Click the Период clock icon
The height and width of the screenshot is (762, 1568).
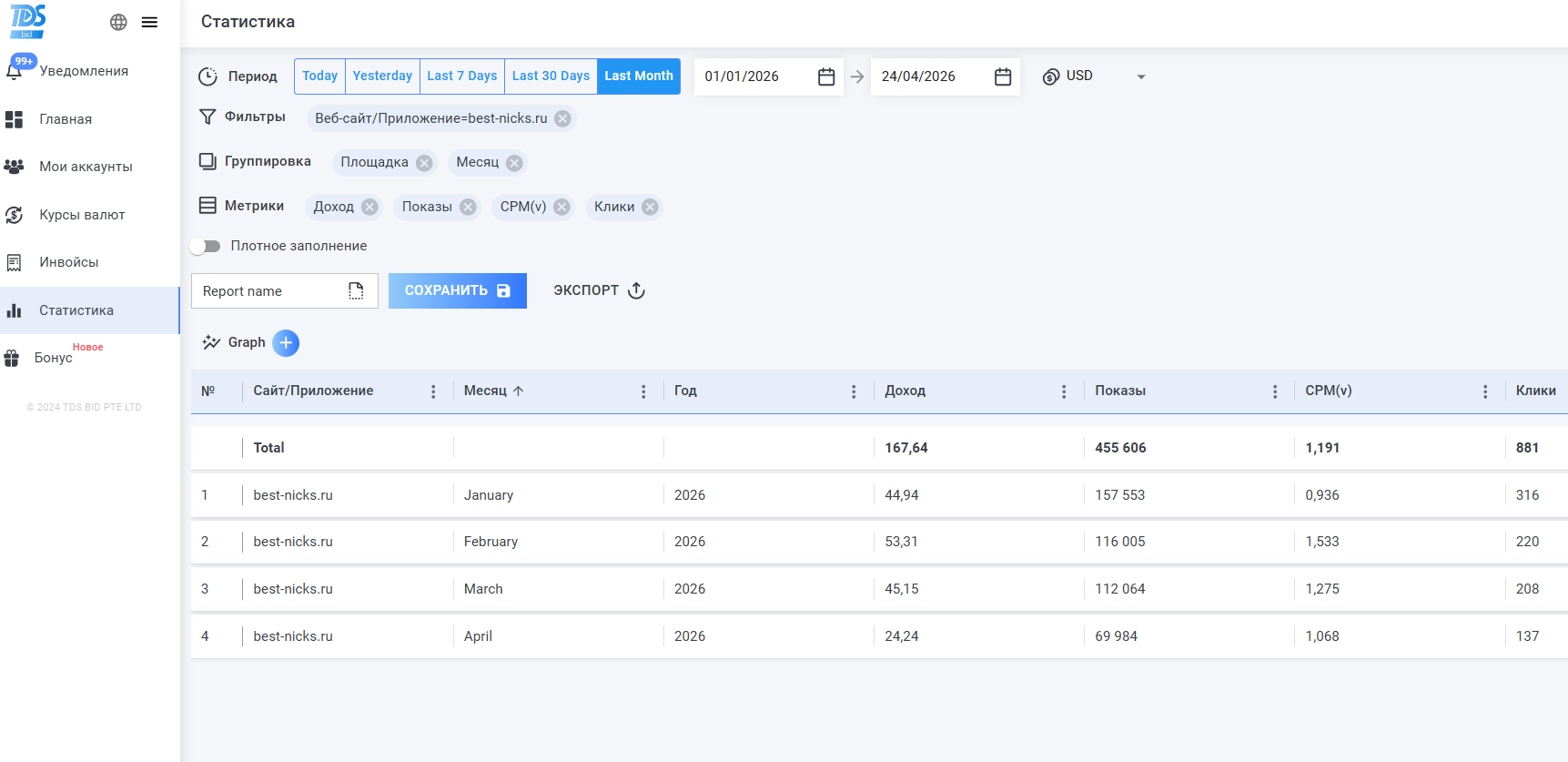[x=207, y=76]
